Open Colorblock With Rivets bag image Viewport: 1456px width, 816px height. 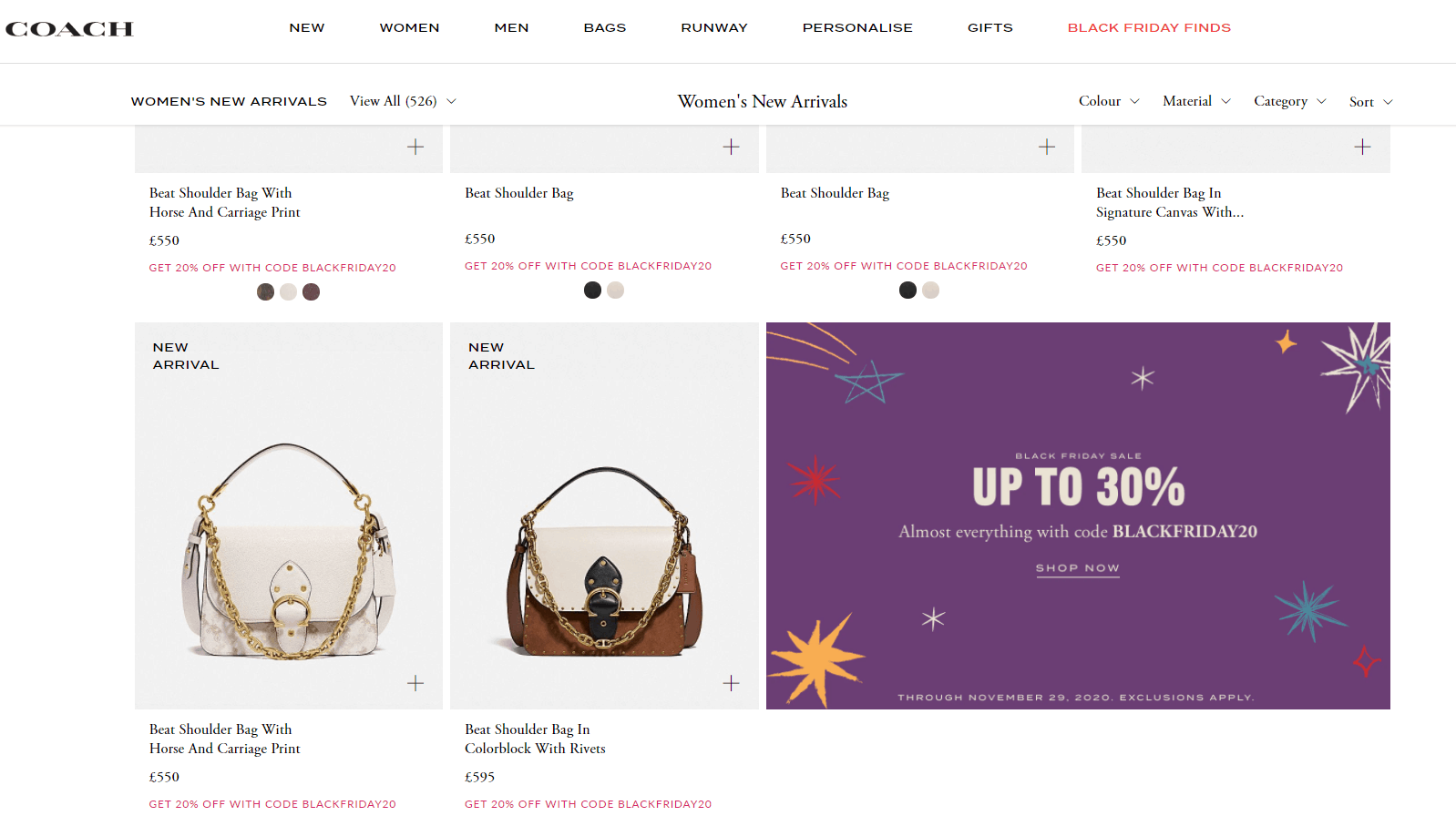pos(604,515)
